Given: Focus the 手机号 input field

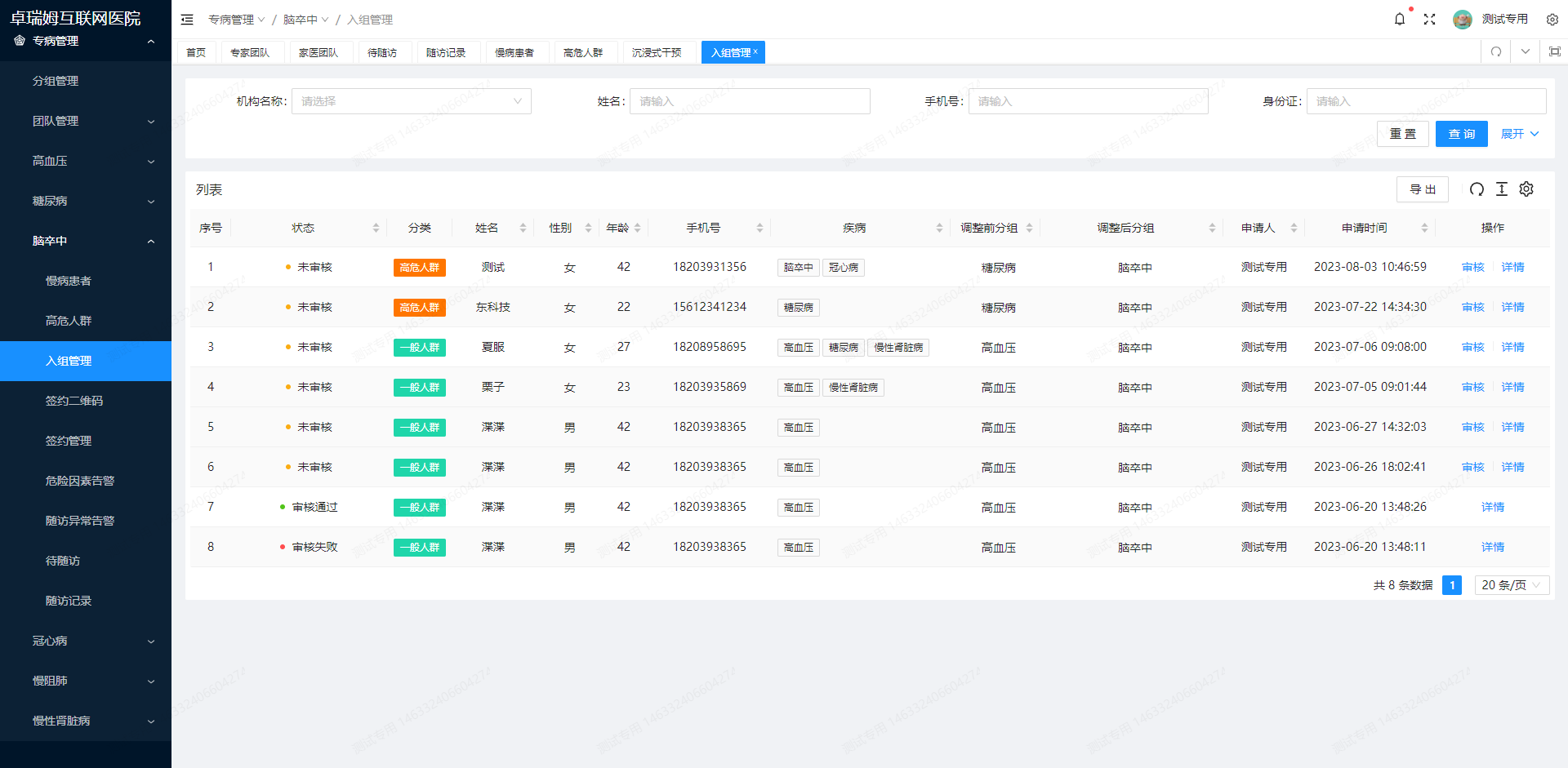Looking at the screenshot, I should (1087, 101).
